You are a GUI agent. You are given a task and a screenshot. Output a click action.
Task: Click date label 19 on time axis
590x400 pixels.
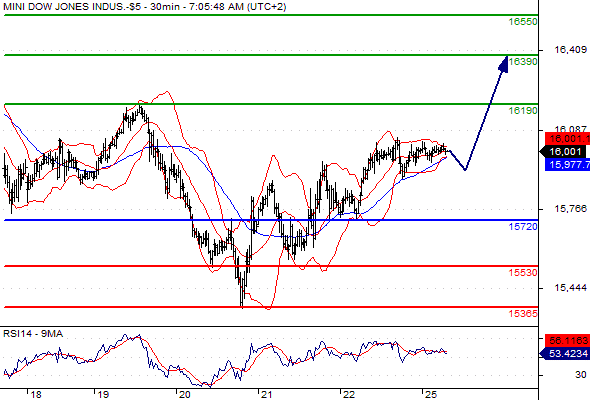pyautogui.click(x=103, y=395)
